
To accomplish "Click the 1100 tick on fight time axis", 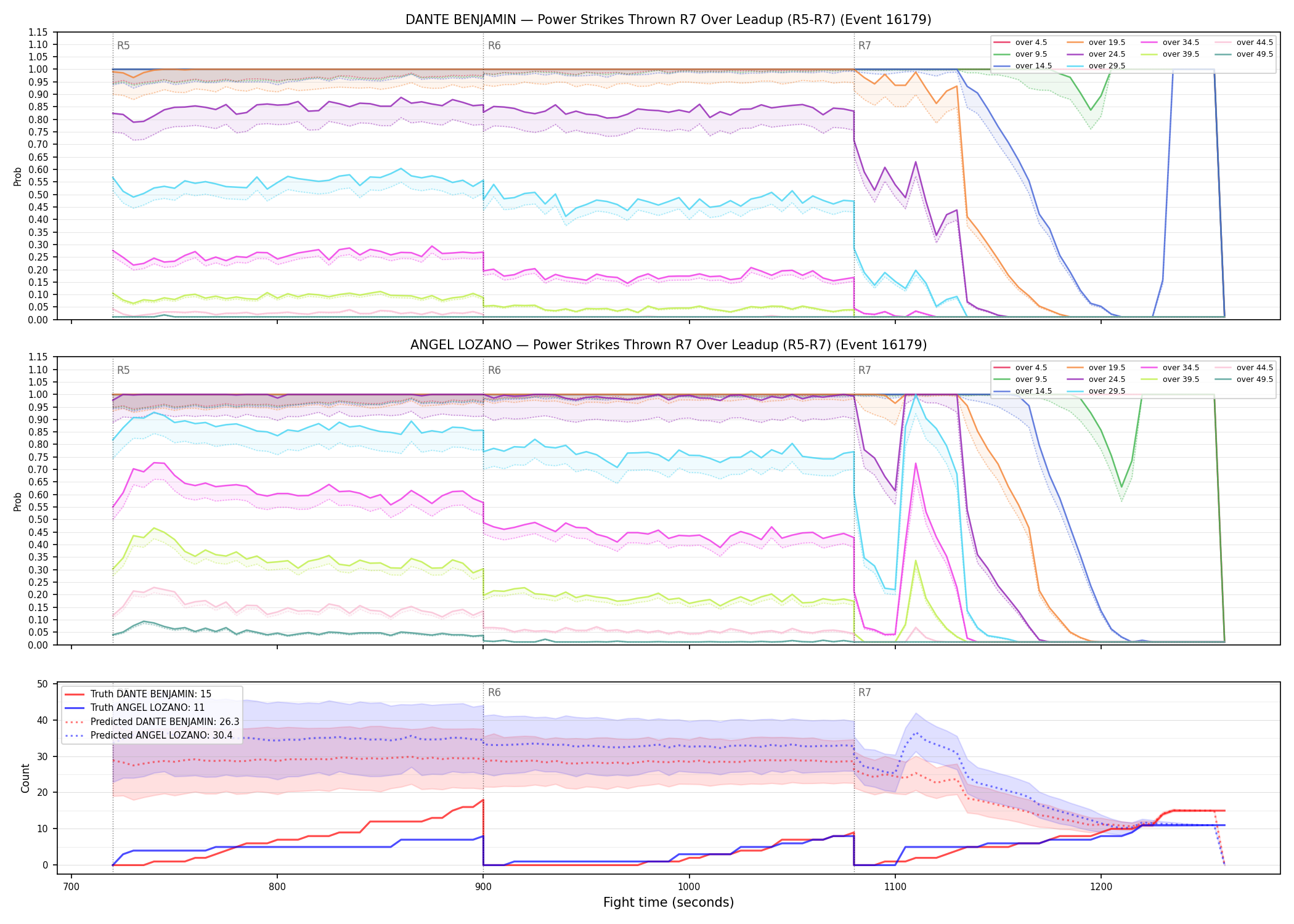I will (895, 886).
